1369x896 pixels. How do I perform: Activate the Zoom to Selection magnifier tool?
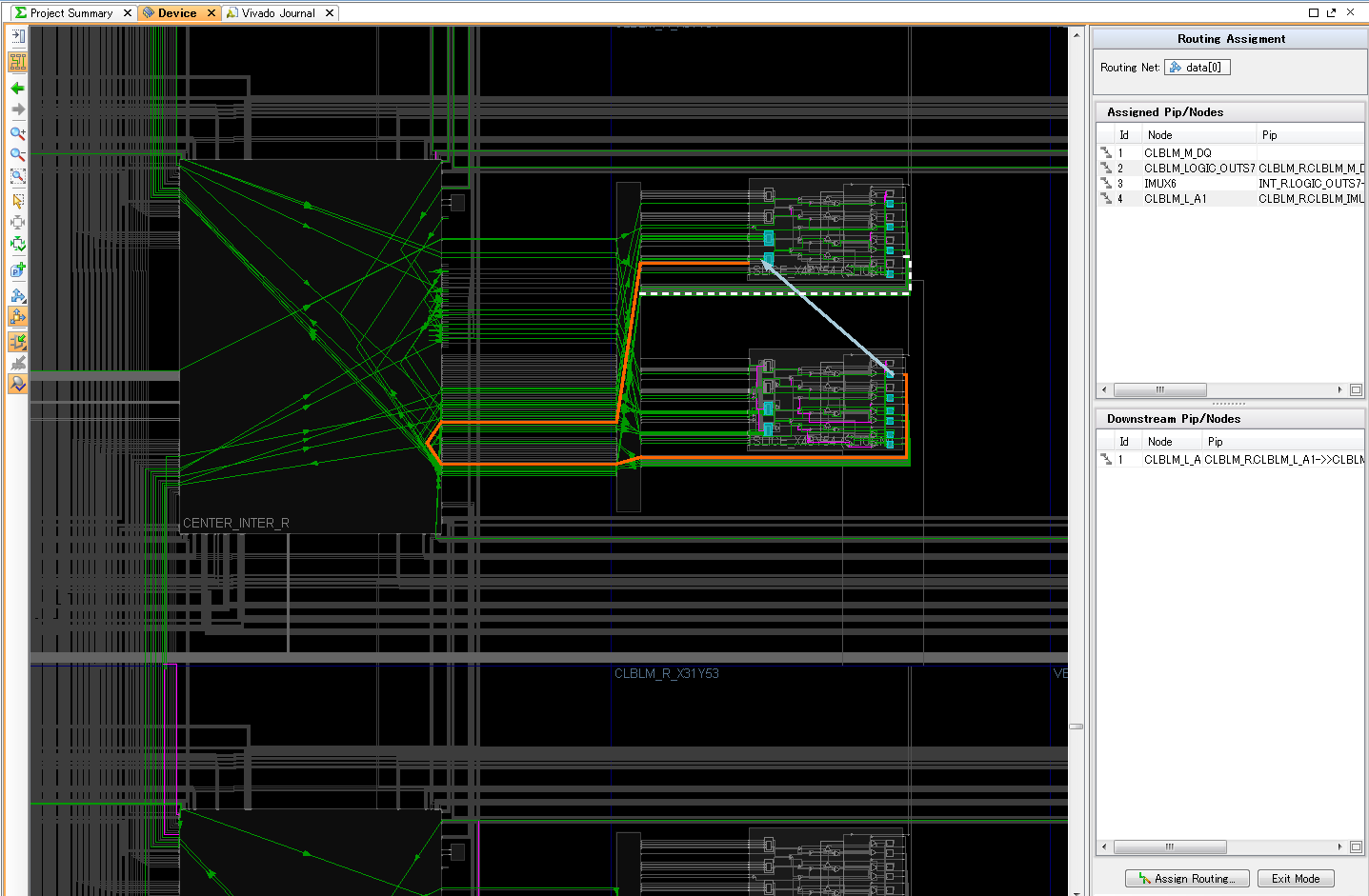pyautogui.click(x=17, y=175)
